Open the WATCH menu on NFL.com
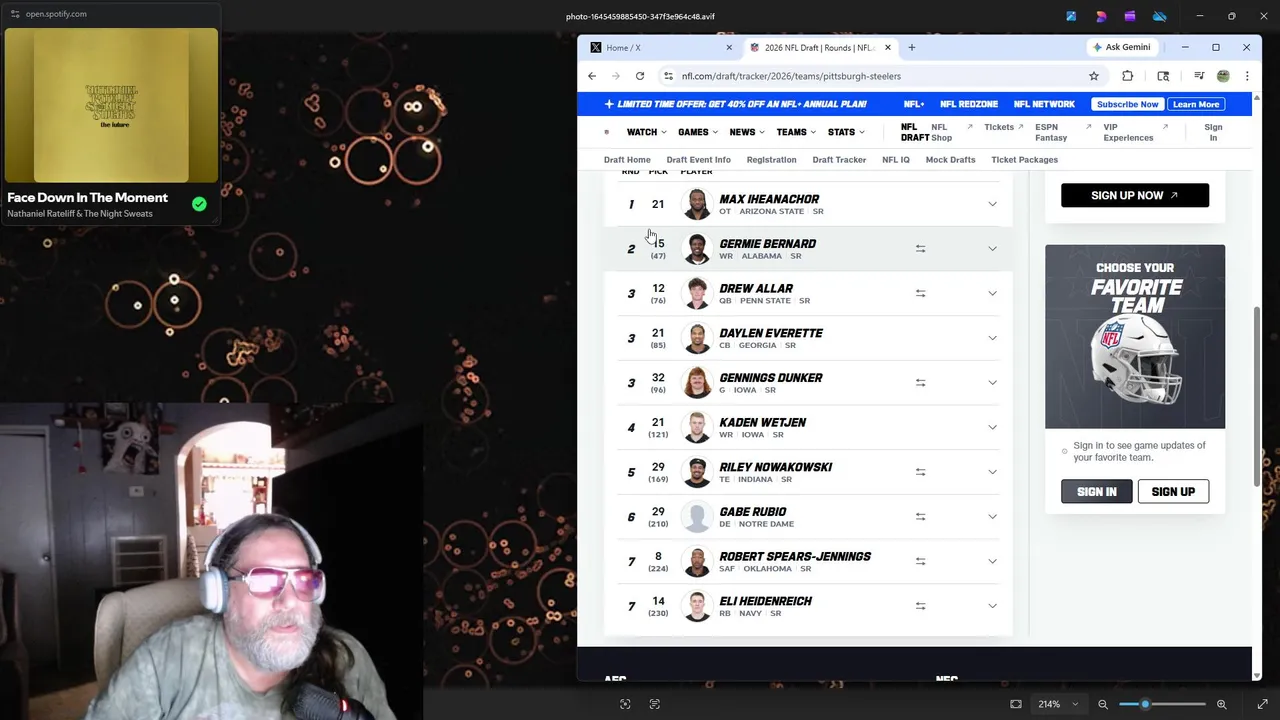 pyautogui.click(x=646, y=132)
